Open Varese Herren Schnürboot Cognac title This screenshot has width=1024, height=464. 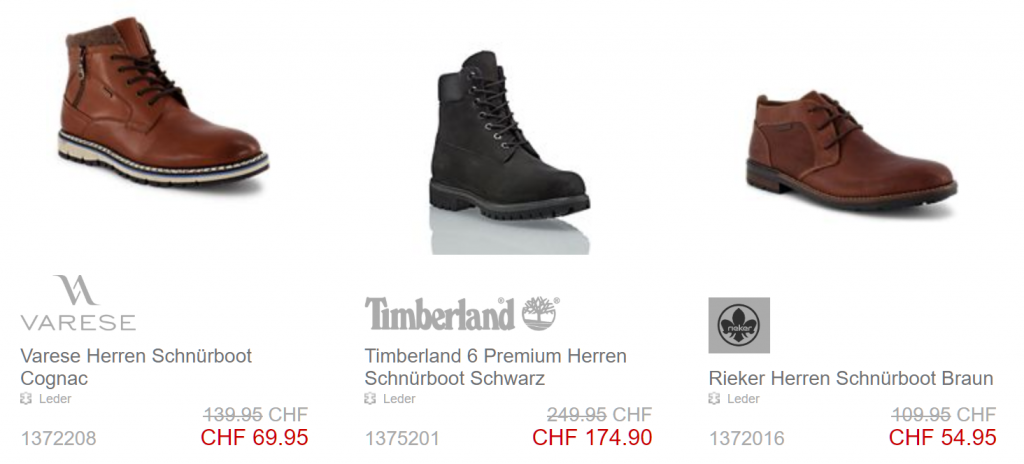tap(136, 367)
